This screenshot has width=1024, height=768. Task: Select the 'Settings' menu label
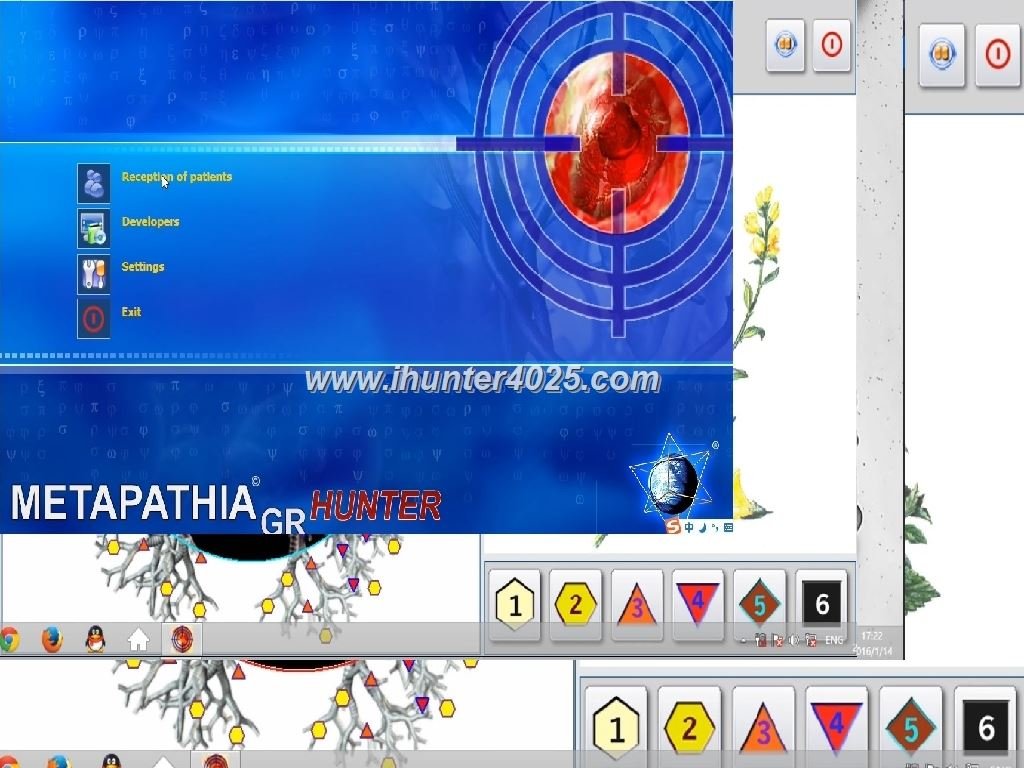coord(142,266)
